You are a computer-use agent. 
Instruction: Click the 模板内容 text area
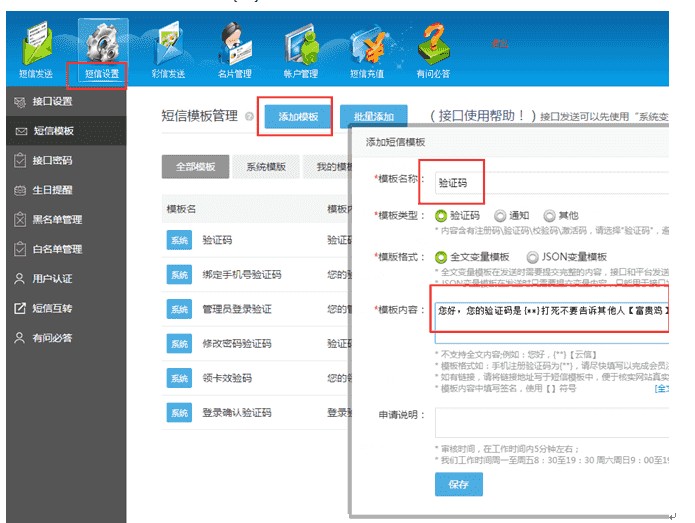coord(551,323)
